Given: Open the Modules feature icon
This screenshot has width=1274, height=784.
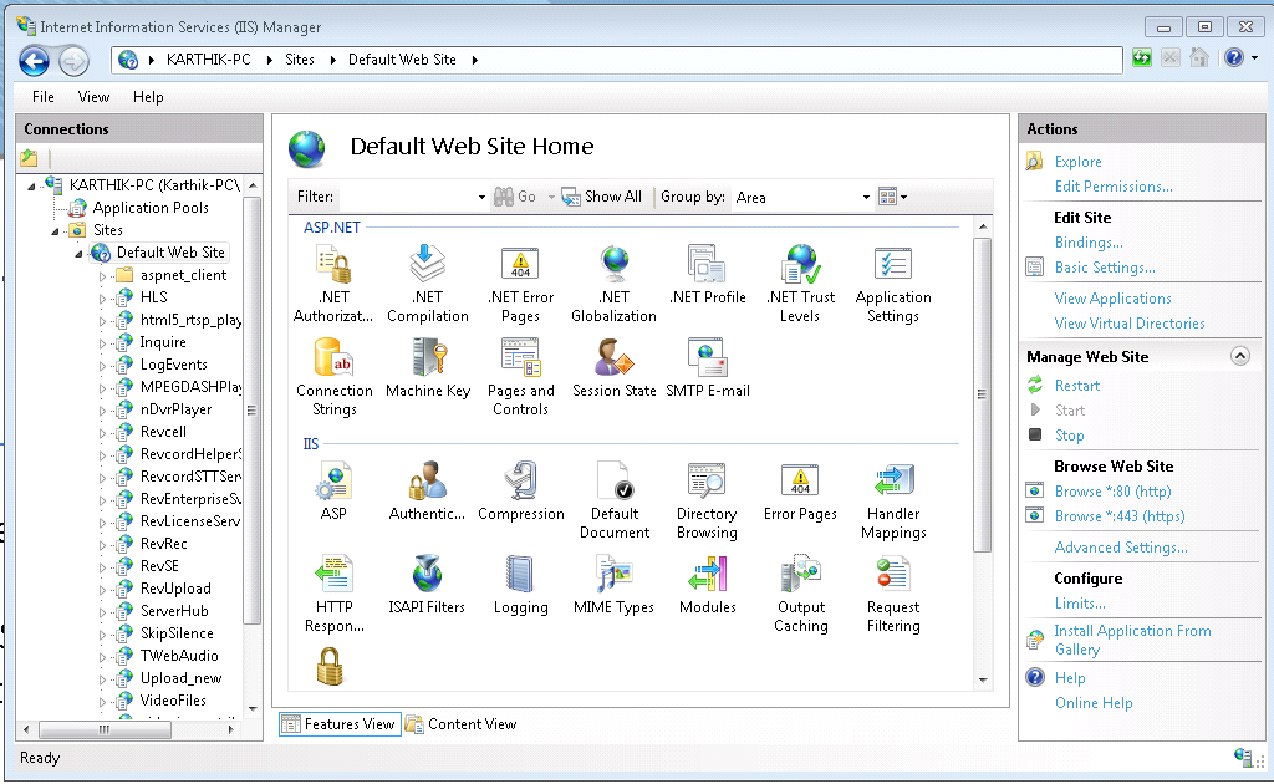Looking at the screenshot, I should point(707,575).
